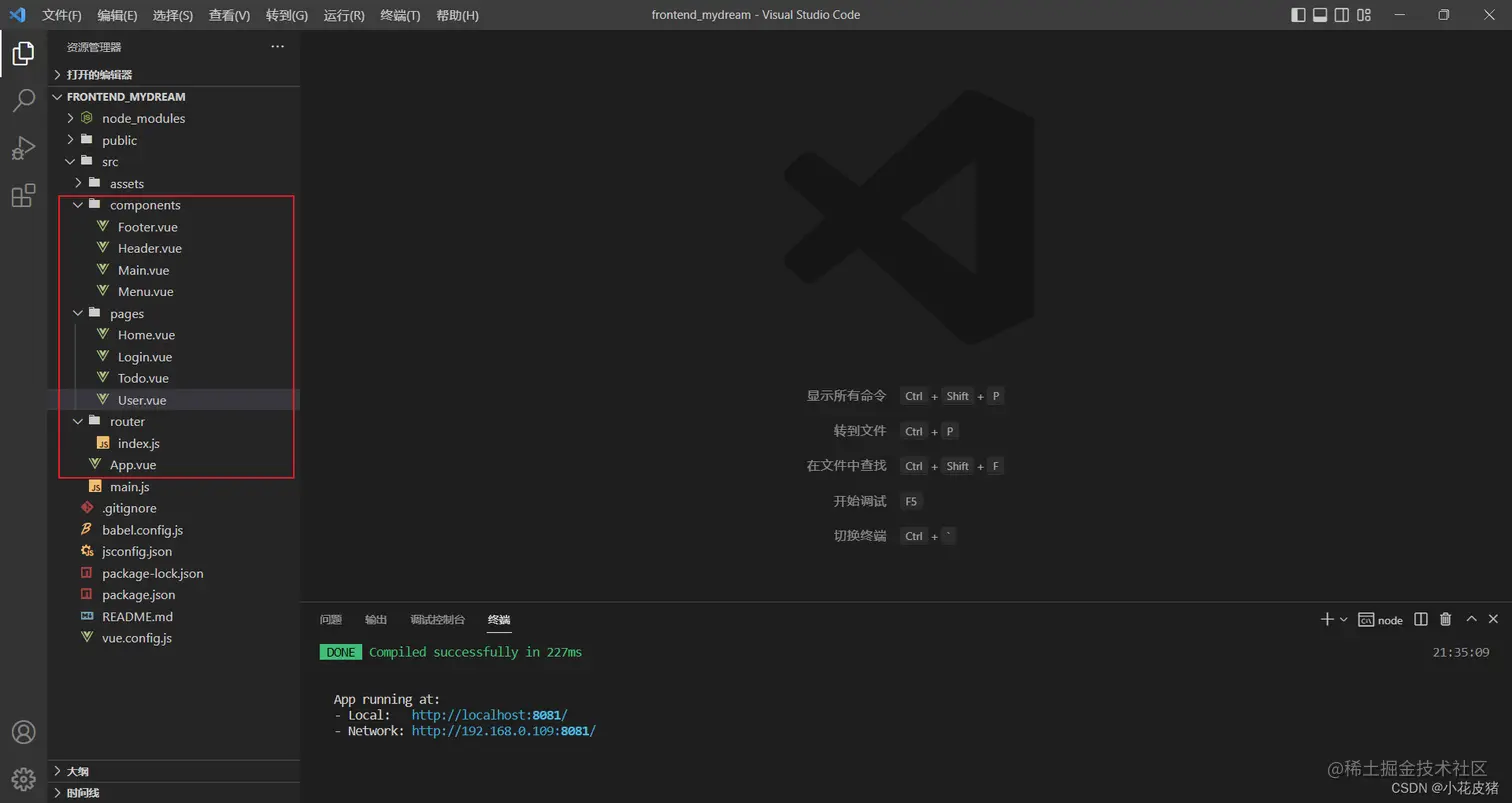Switch to the 问题 panel tab

[x=331, y=620]
